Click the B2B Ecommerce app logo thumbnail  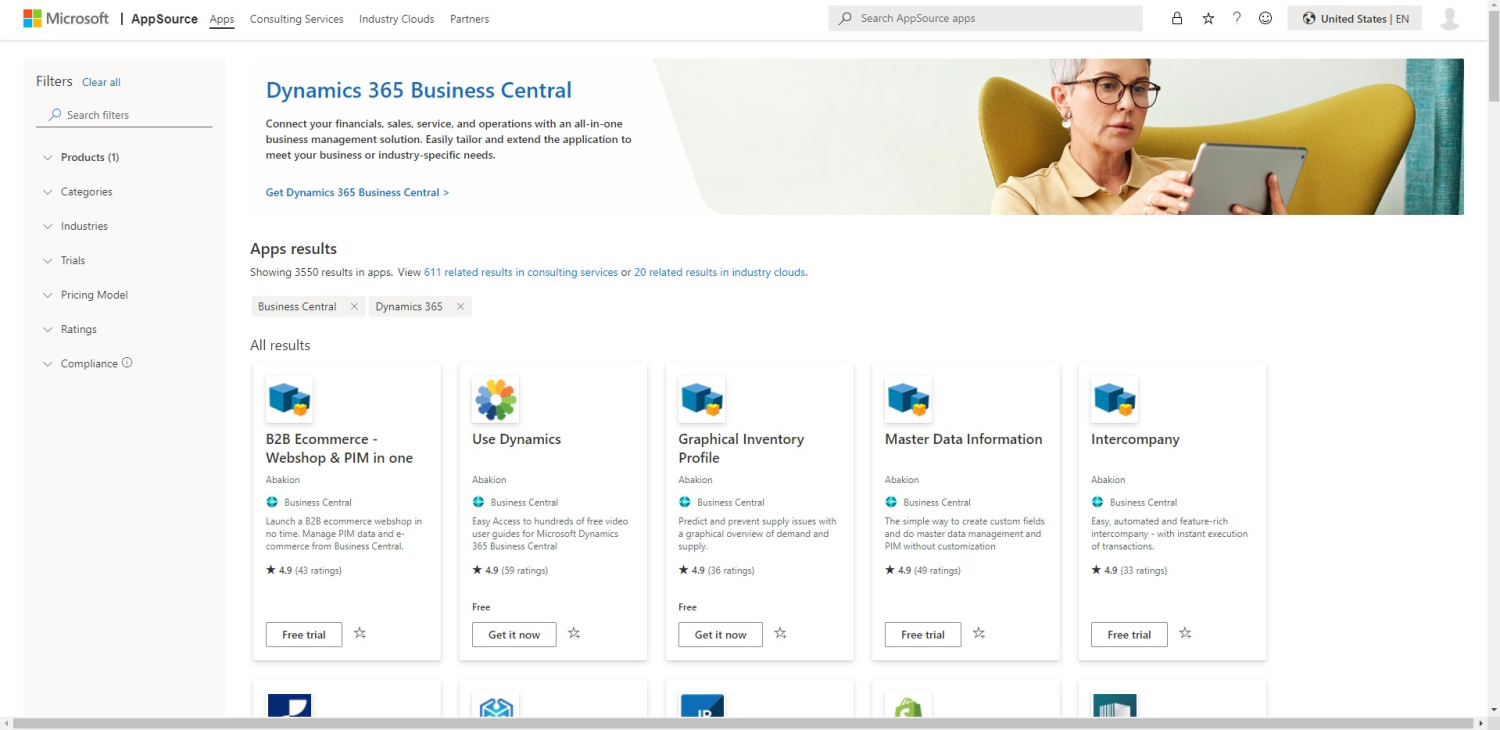pyautogui.click(x=289, y=398)
